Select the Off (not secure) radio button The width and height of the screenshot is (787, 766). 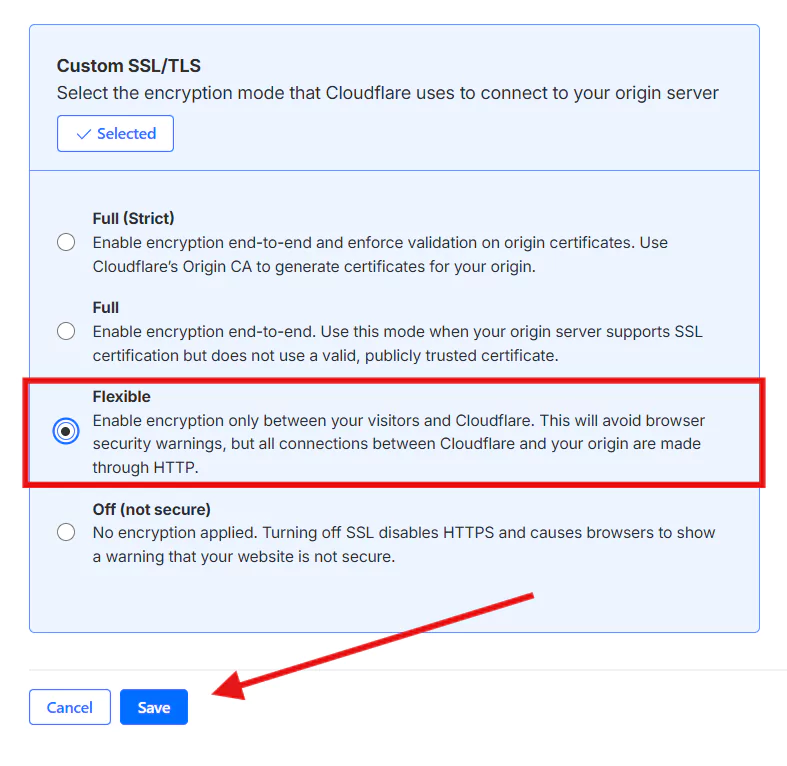point(66,532)
